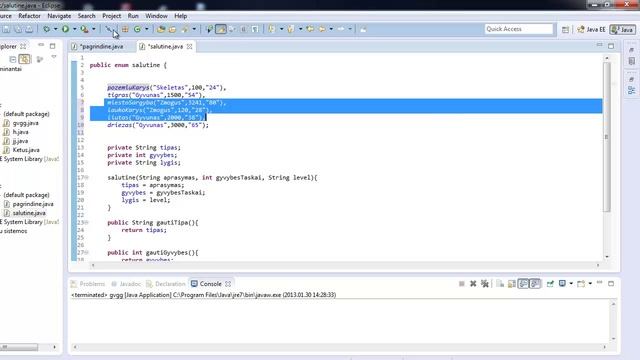
Task: Collapse constructor fold marker at line 17
Action: click(87, 178)
